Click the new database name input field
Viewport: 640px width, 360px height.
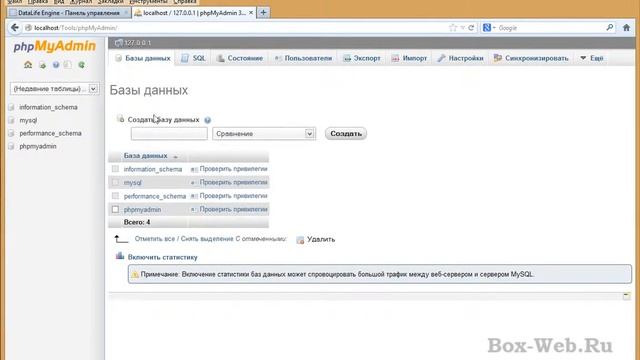click(x=169, y=133)
